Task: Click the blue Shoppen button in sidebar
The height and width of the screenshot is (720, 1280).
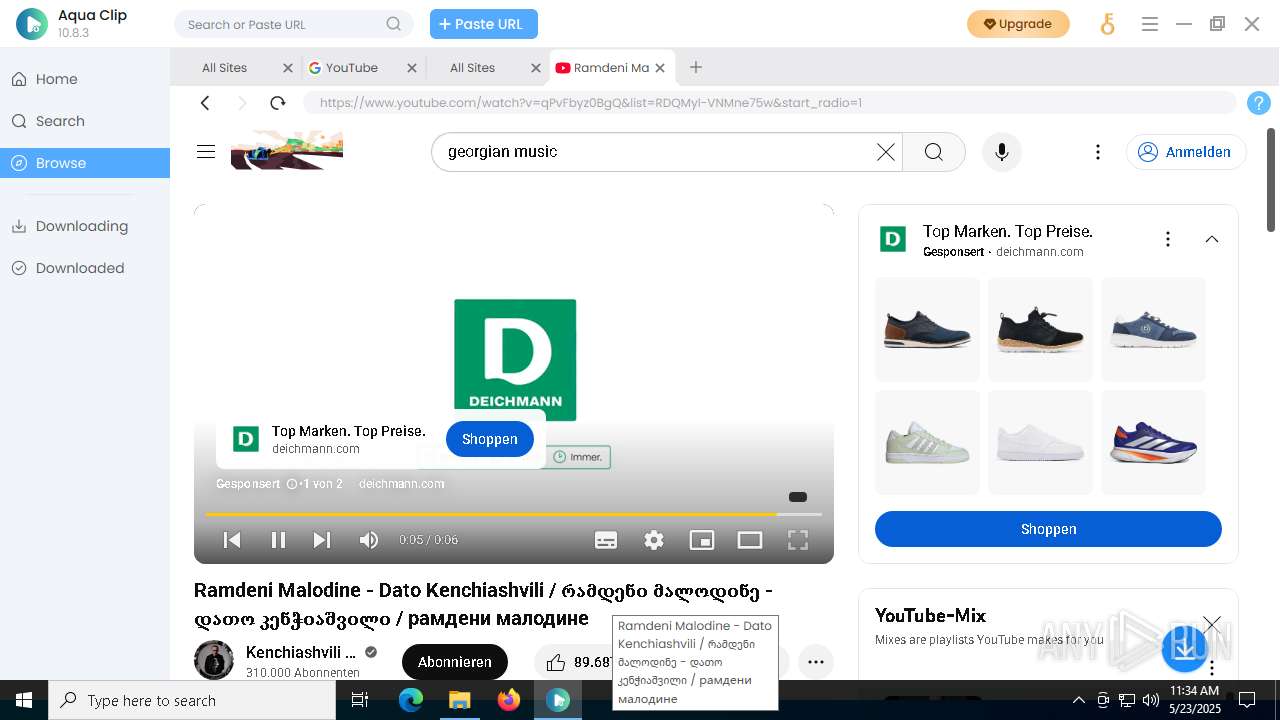Action: point(1048,529)
